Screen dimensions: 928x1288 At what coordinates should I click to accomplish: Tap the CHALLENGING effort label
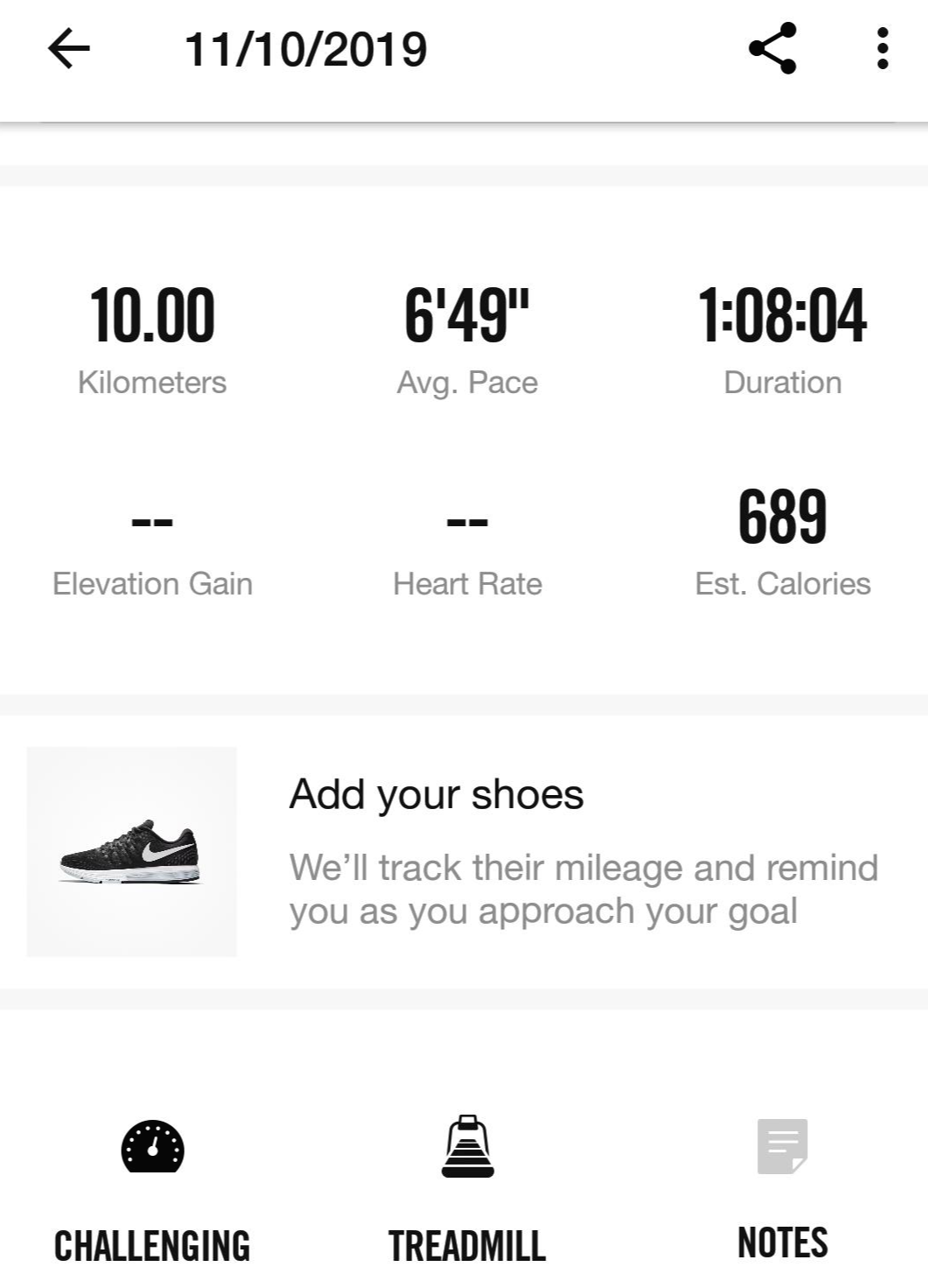coord(152,1246)
